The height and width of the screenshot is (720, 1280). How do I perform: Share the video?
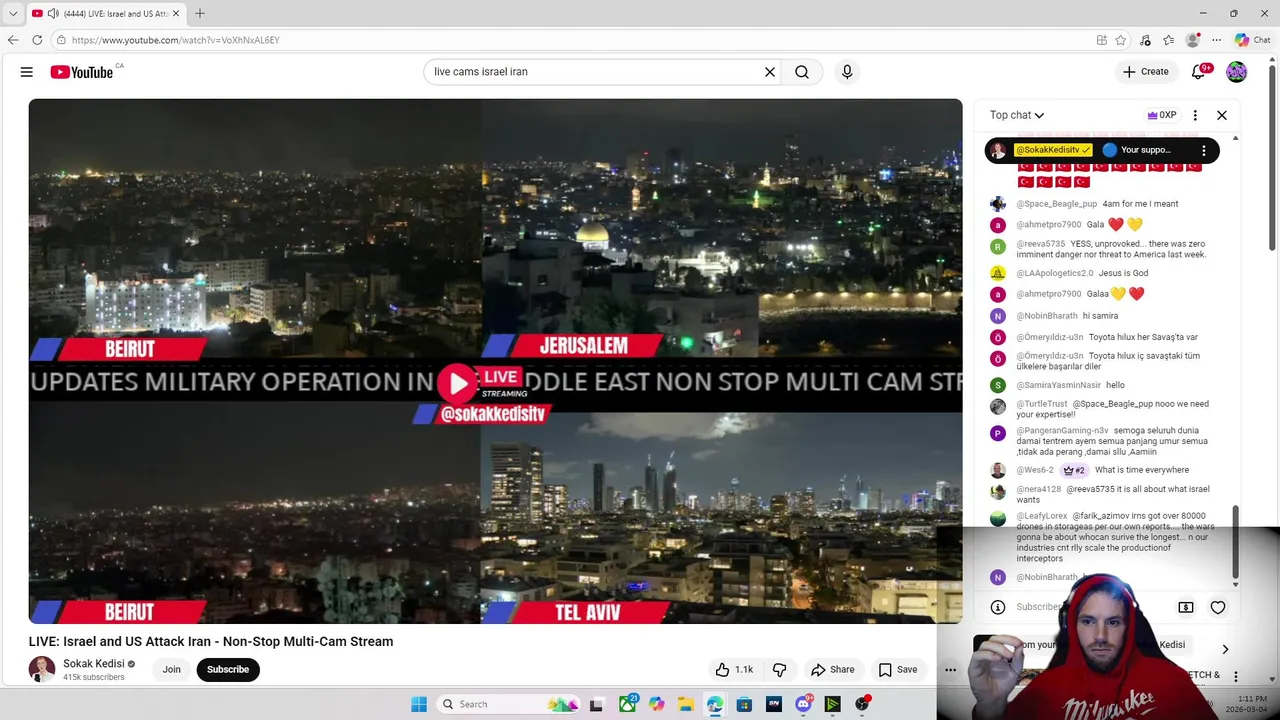833,670
